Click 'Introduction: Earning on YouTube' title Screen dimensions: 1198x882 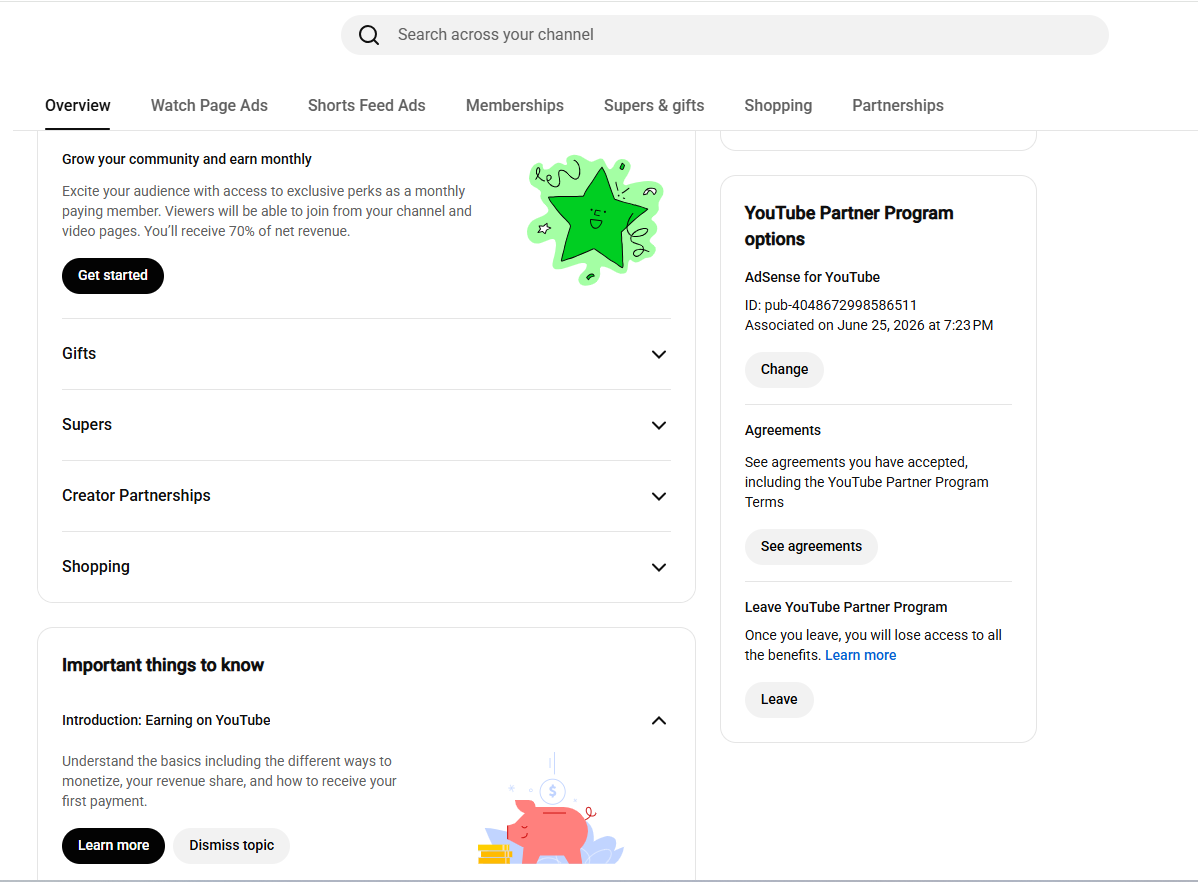pyautogui.click(x=166, y=720)
